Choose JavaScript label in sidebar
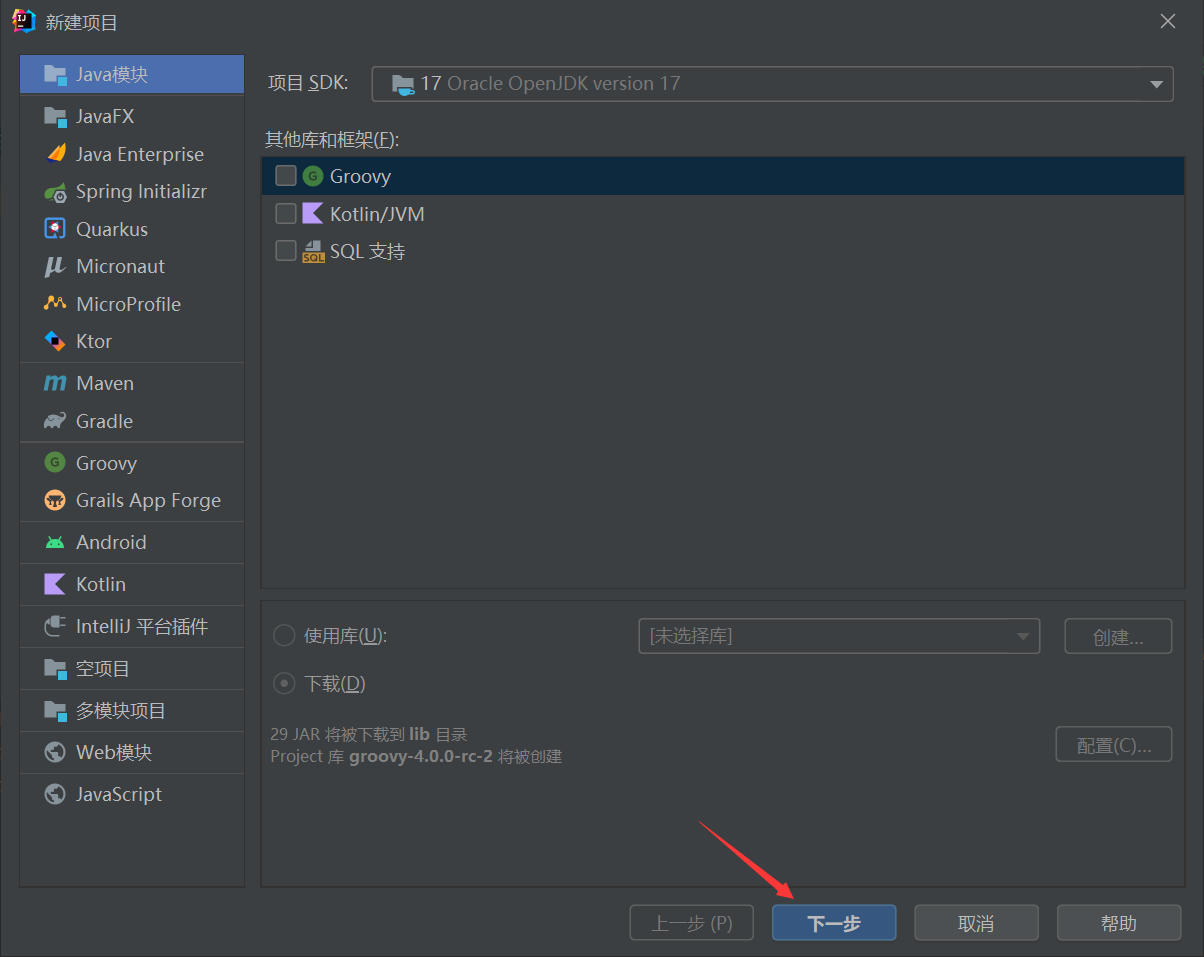This screenshot has height=957, width=1204. point(119,795)
